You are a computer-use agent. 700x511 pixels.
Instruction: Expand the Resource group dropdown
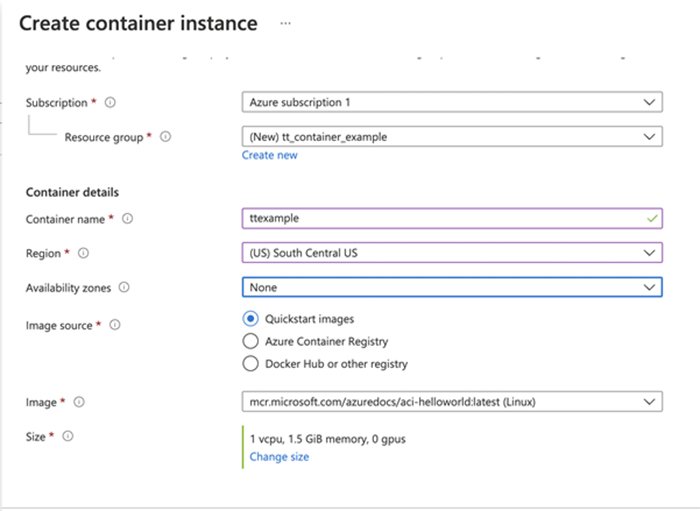coord(451,137)
